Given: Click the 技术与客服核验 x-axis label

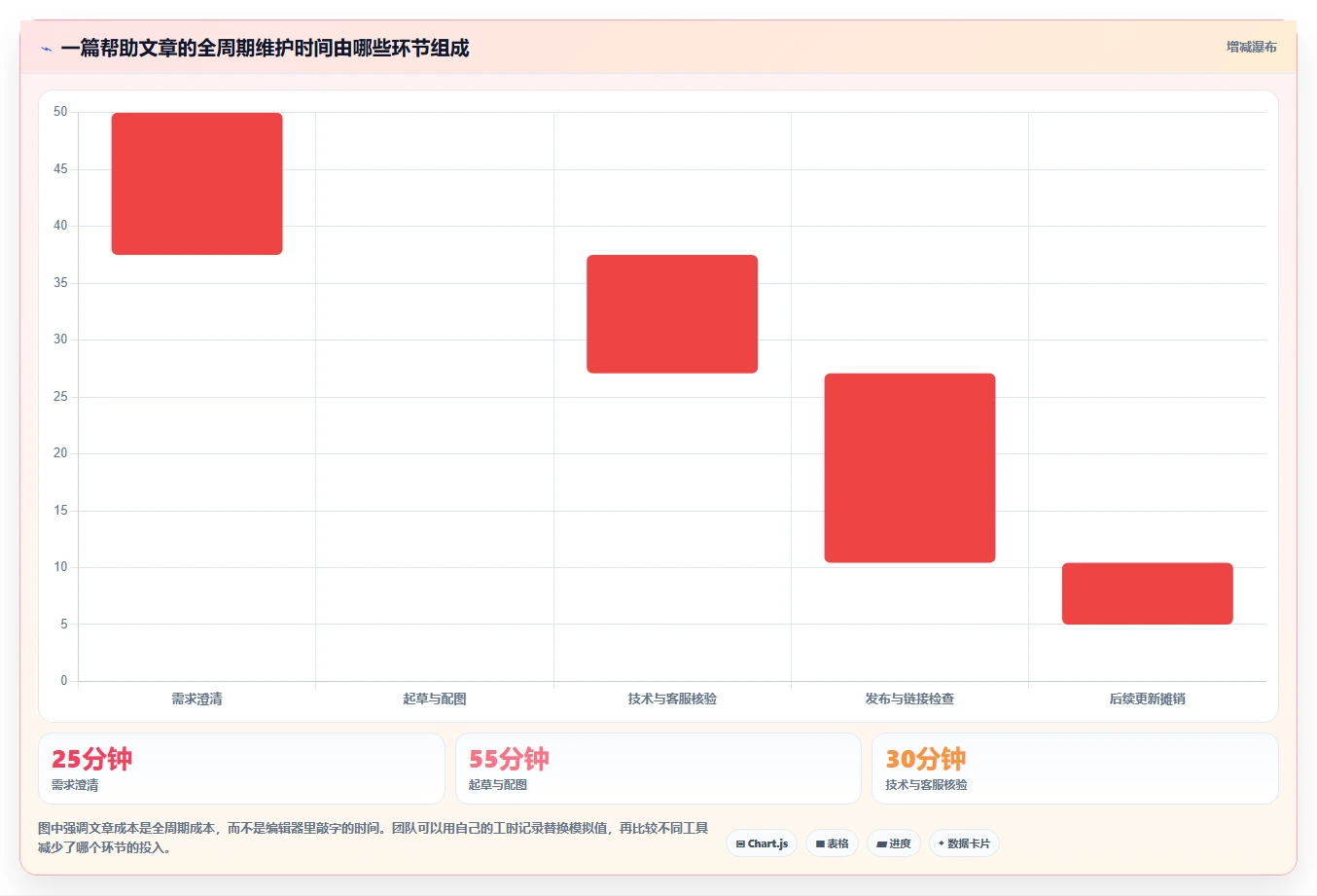Looking at the screenshot, I should tap(672, 699).
